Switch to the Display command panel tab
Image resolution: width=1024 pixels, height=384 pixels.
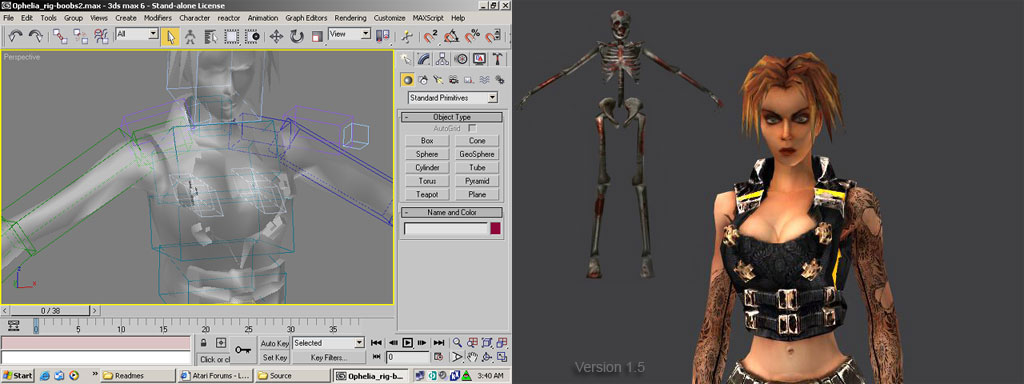[479, 58]
